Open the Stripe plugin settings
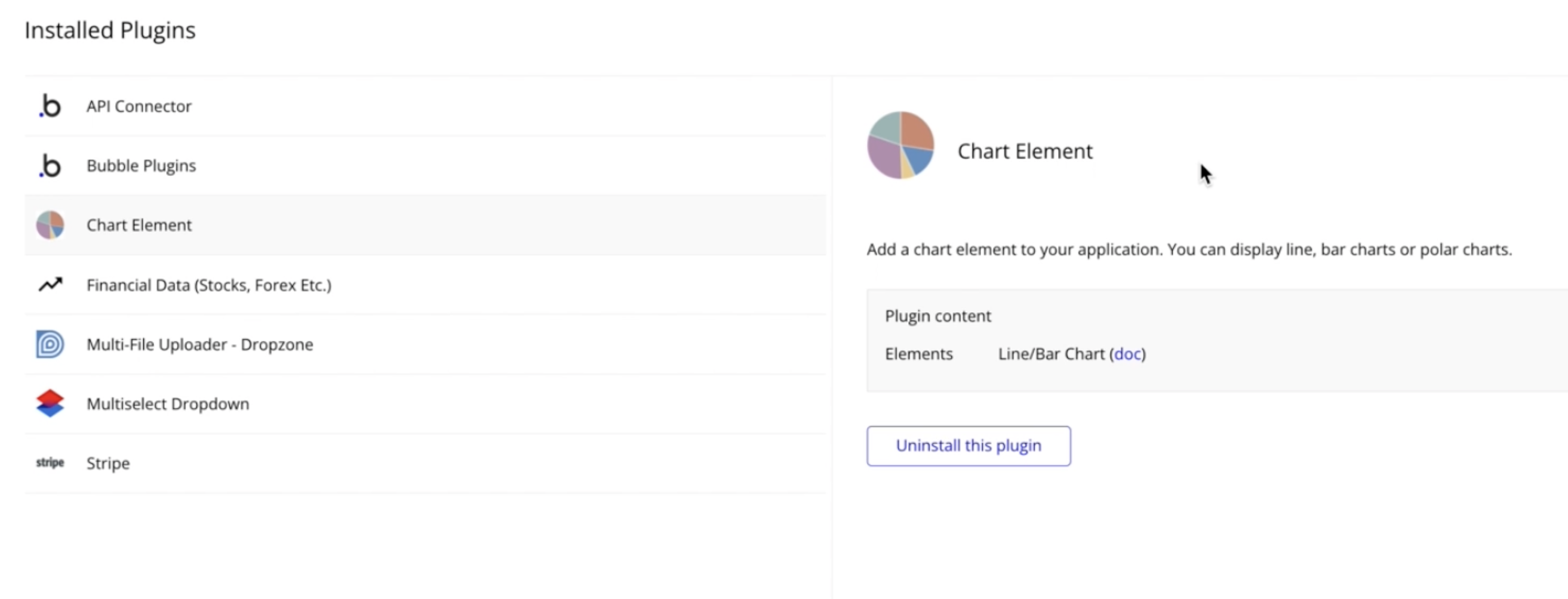The width and height of the screenshot is (1568, 599). pyautogui.click(x=107, y=464)
